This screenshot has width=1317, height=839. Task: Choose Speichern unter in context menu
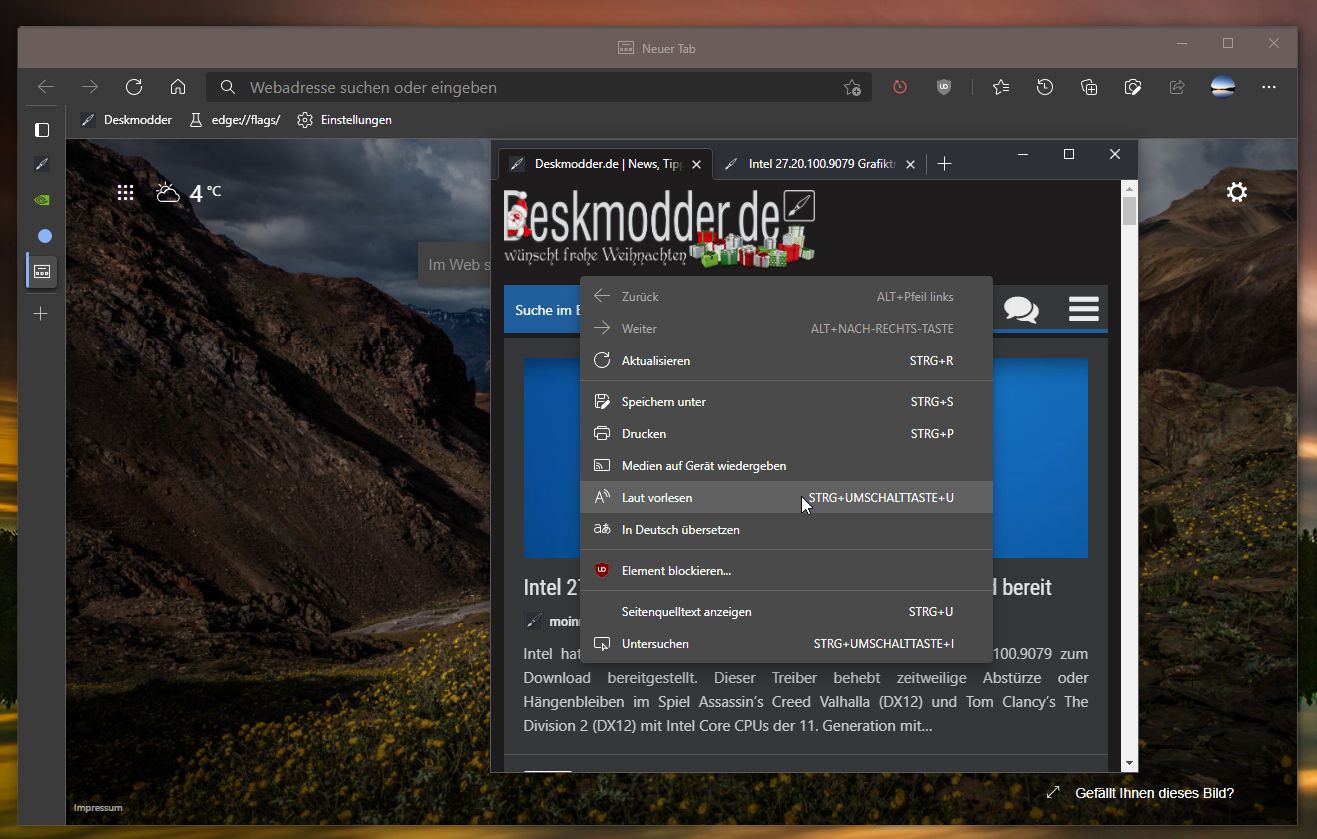click(786, 401)
